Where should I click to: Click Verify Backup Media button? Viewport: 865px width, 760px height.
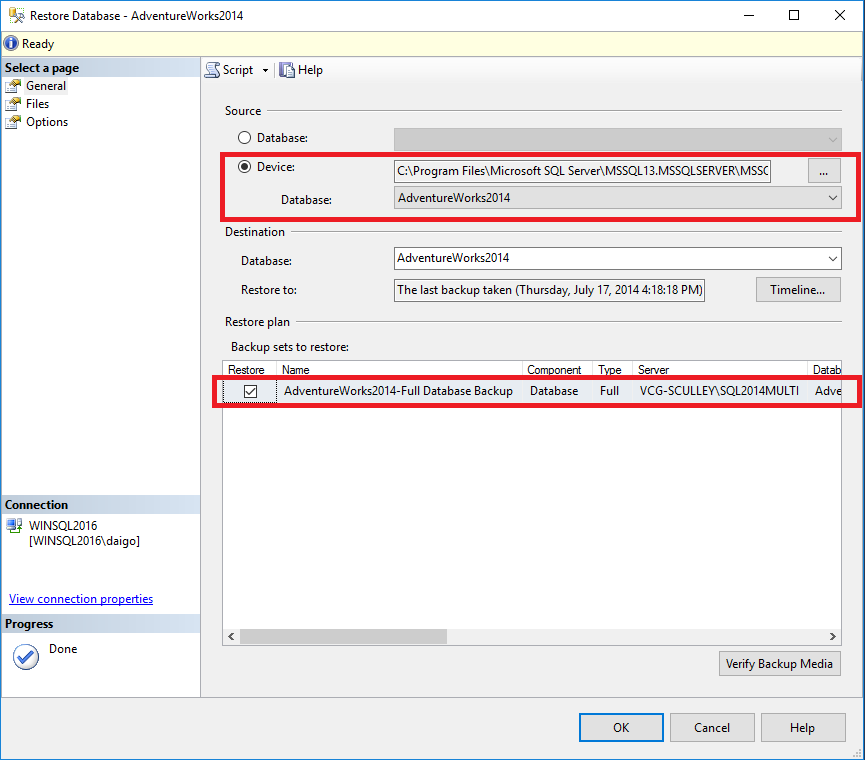tap(779, 663)
